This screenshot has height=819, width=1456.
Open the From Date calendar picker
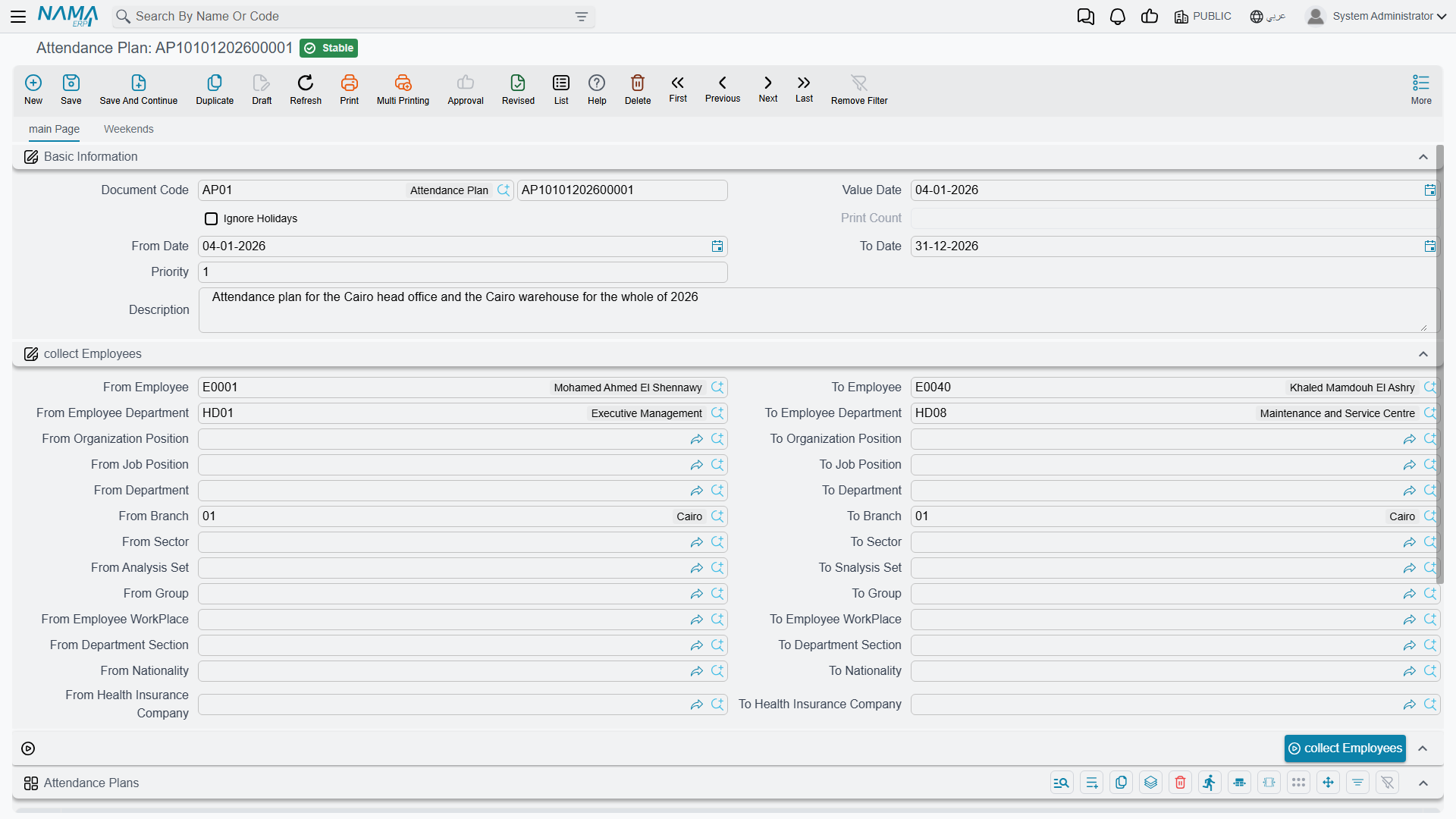717,246
